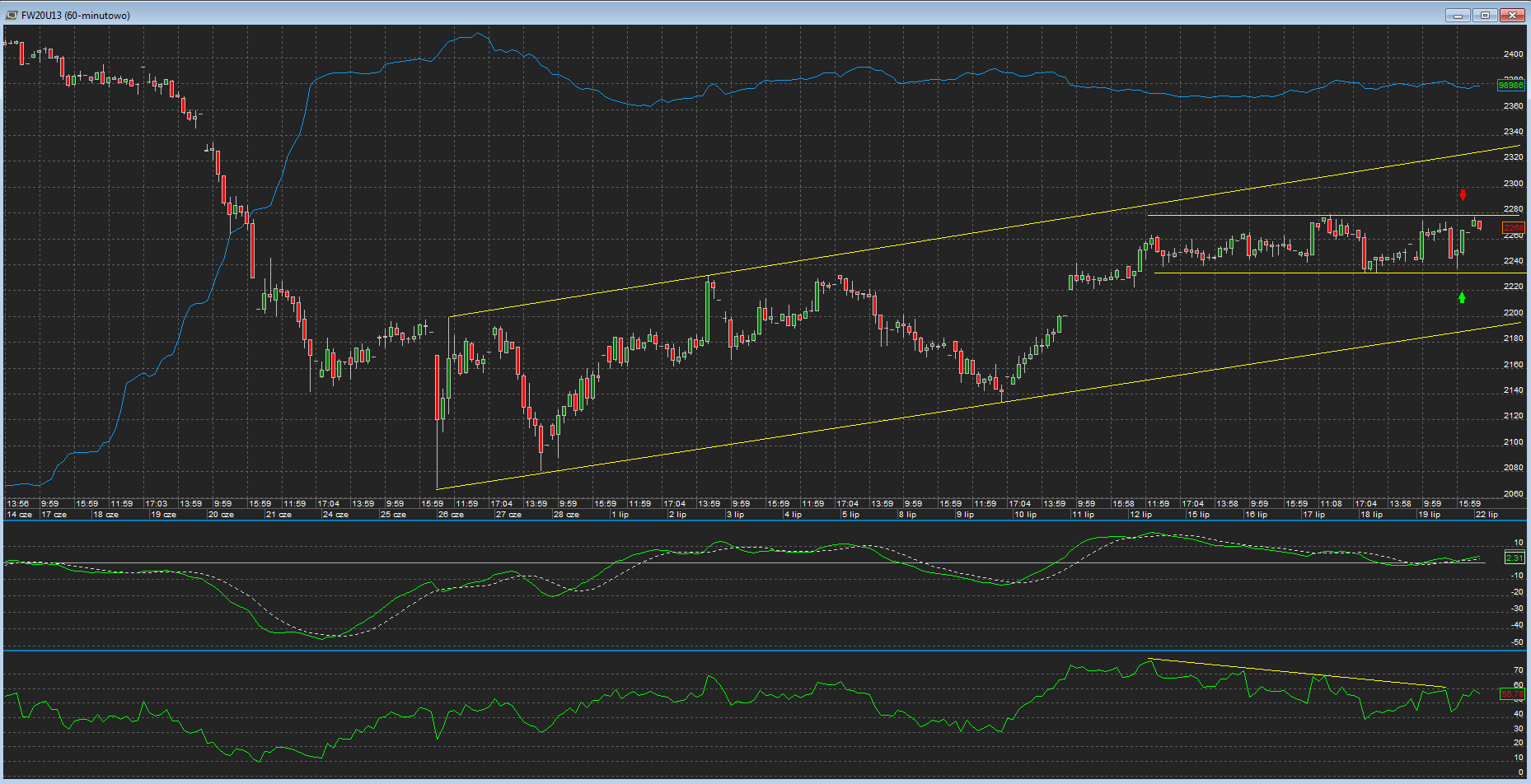Click the -50 oscillator axis label
Screen dimensions: 1531x784
coord(1517,642)
